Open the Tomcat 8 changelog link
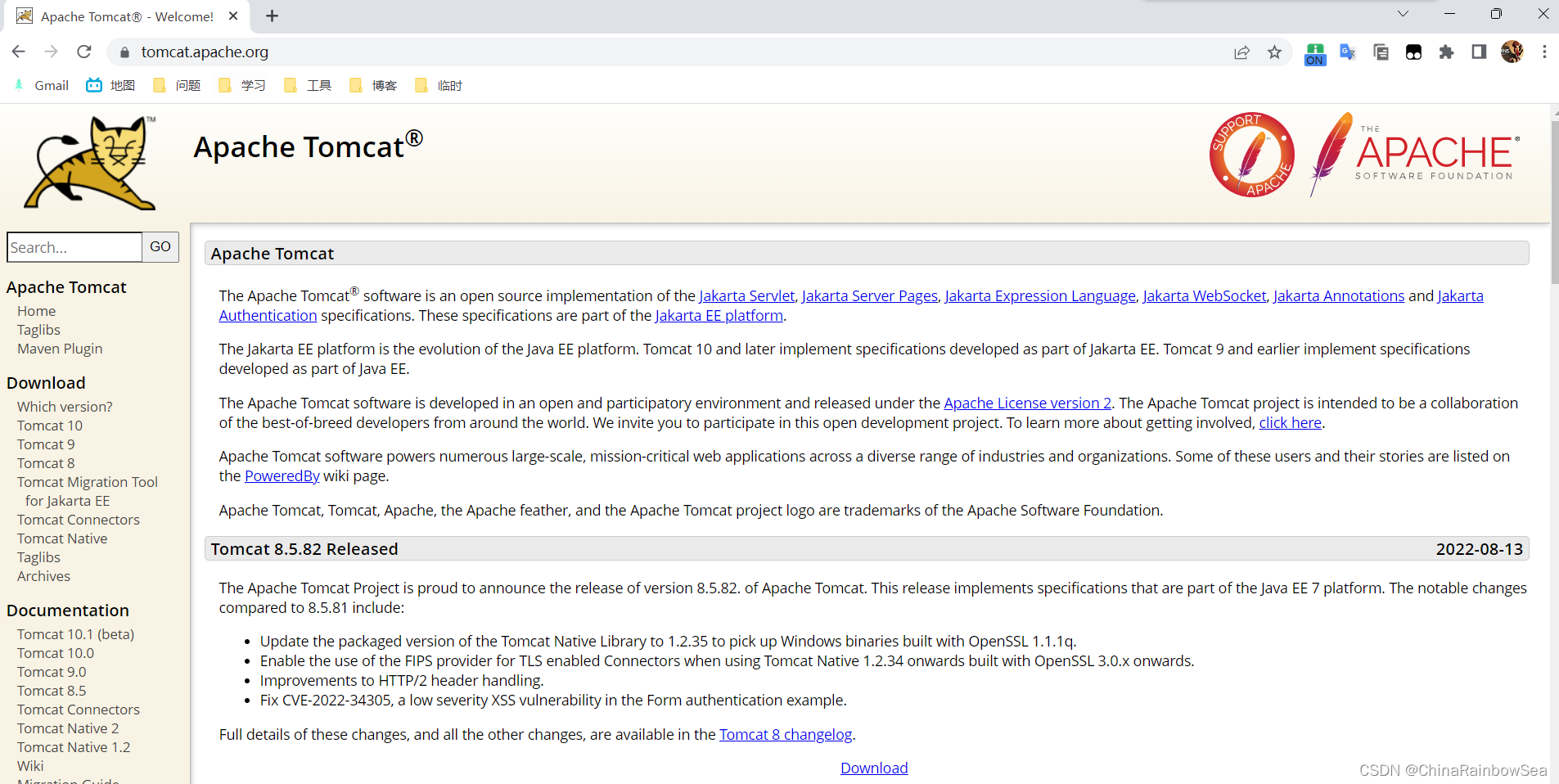 coord(786,735)
